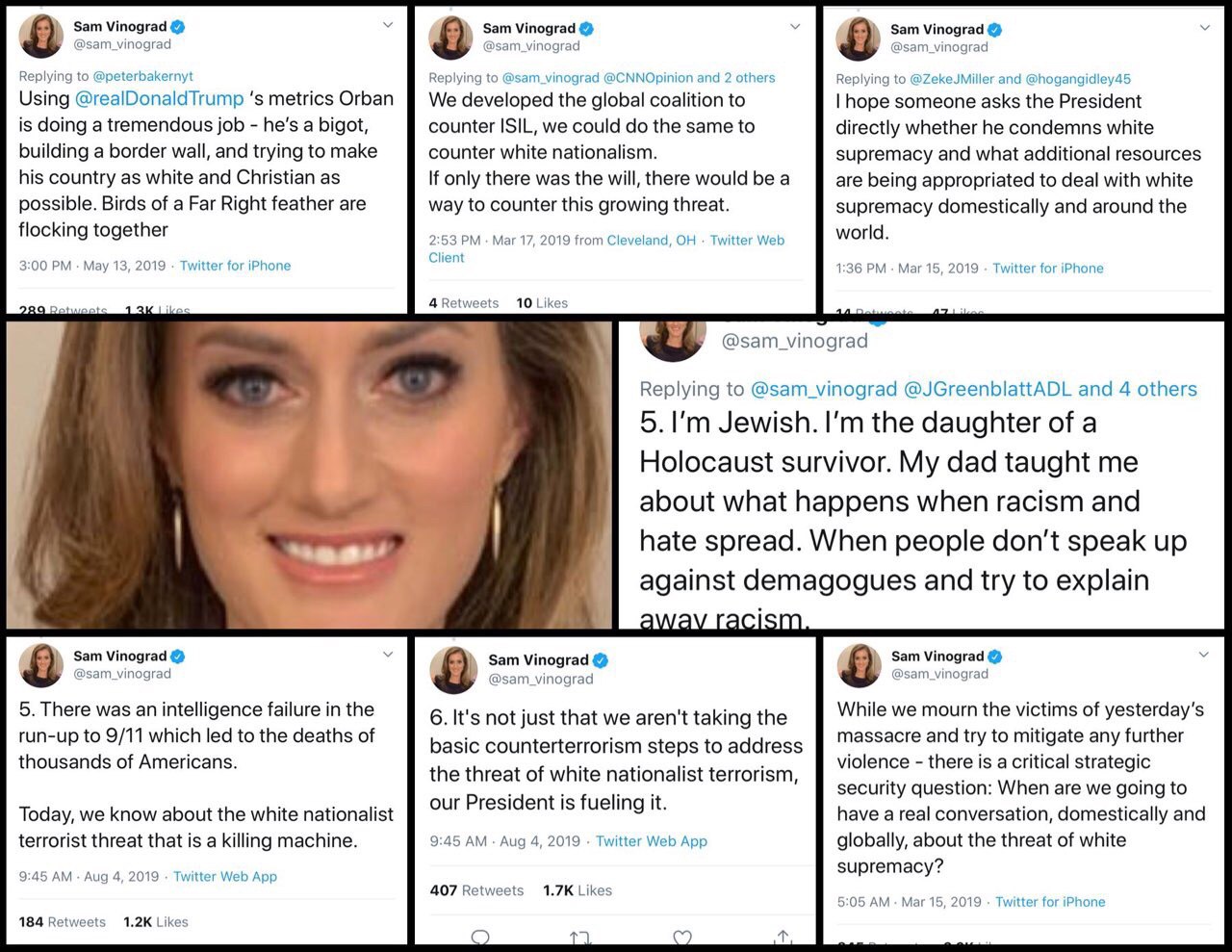Click the retweet icon below 407 Retweets
The height and width of the screenshot is (952, 1232).
coord(580,937)
